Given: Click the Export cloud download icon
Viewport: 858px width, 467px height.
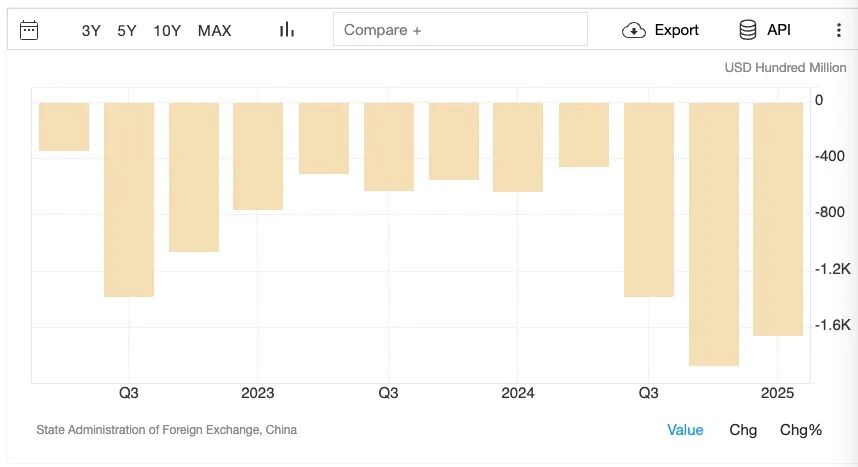Looking at the screenshot, I should [x=634, y=30].
